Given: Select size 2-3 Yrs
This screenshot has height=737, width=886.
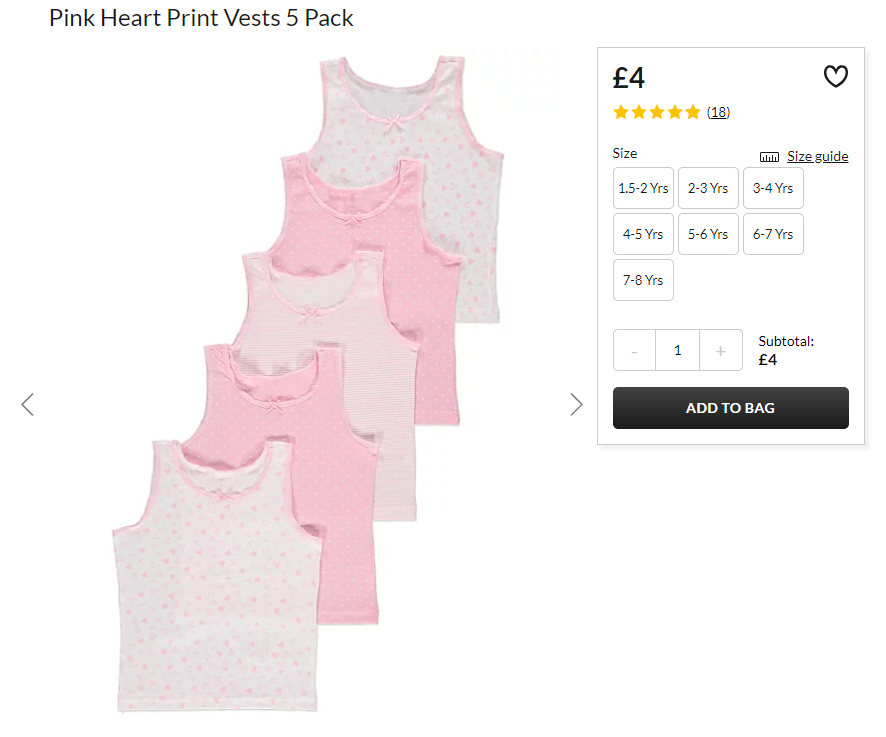Looking at the screenshot, I should click(708, 188).
